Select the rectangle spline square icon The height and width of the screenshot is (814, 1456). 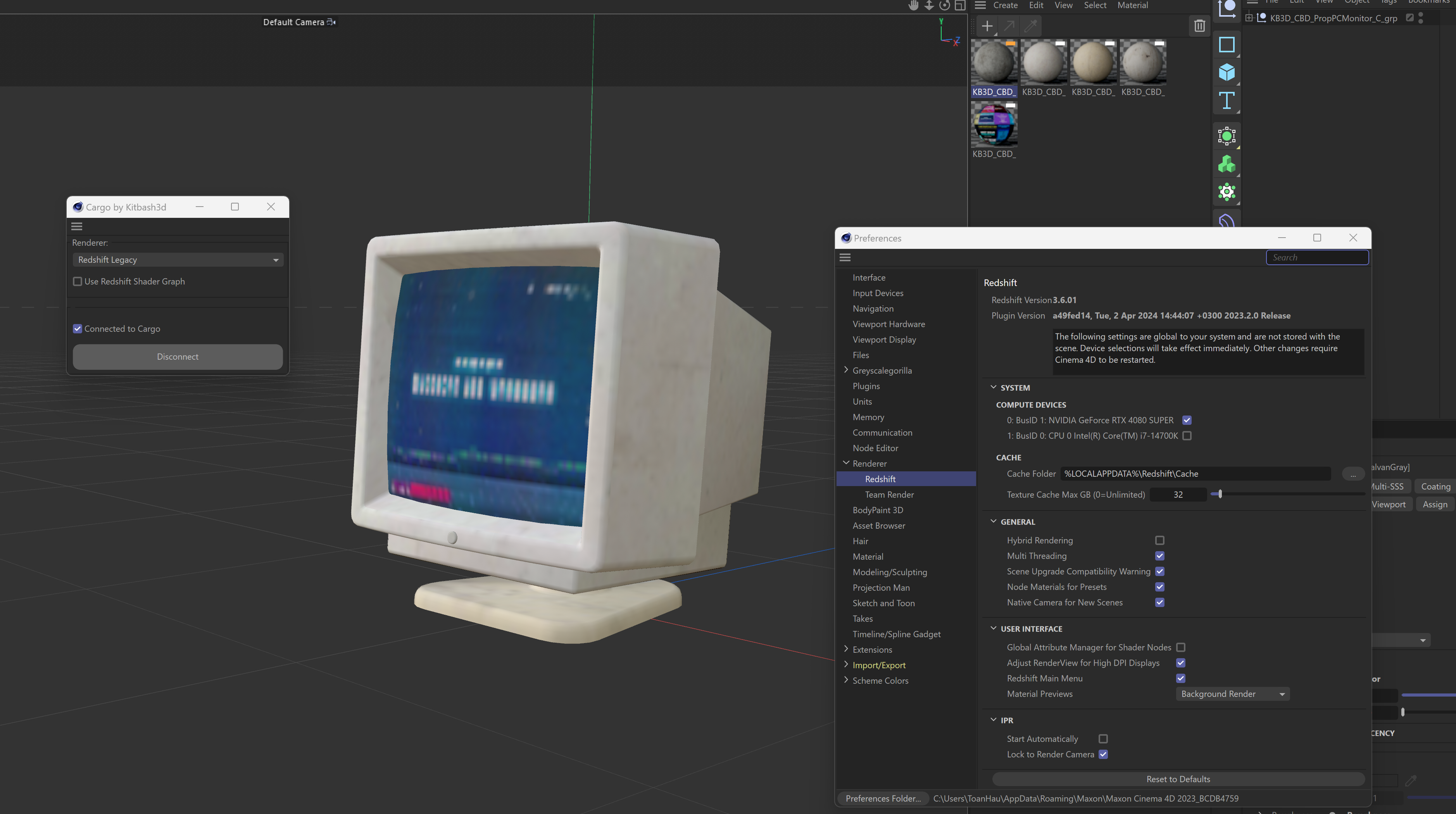point(1227,45)
